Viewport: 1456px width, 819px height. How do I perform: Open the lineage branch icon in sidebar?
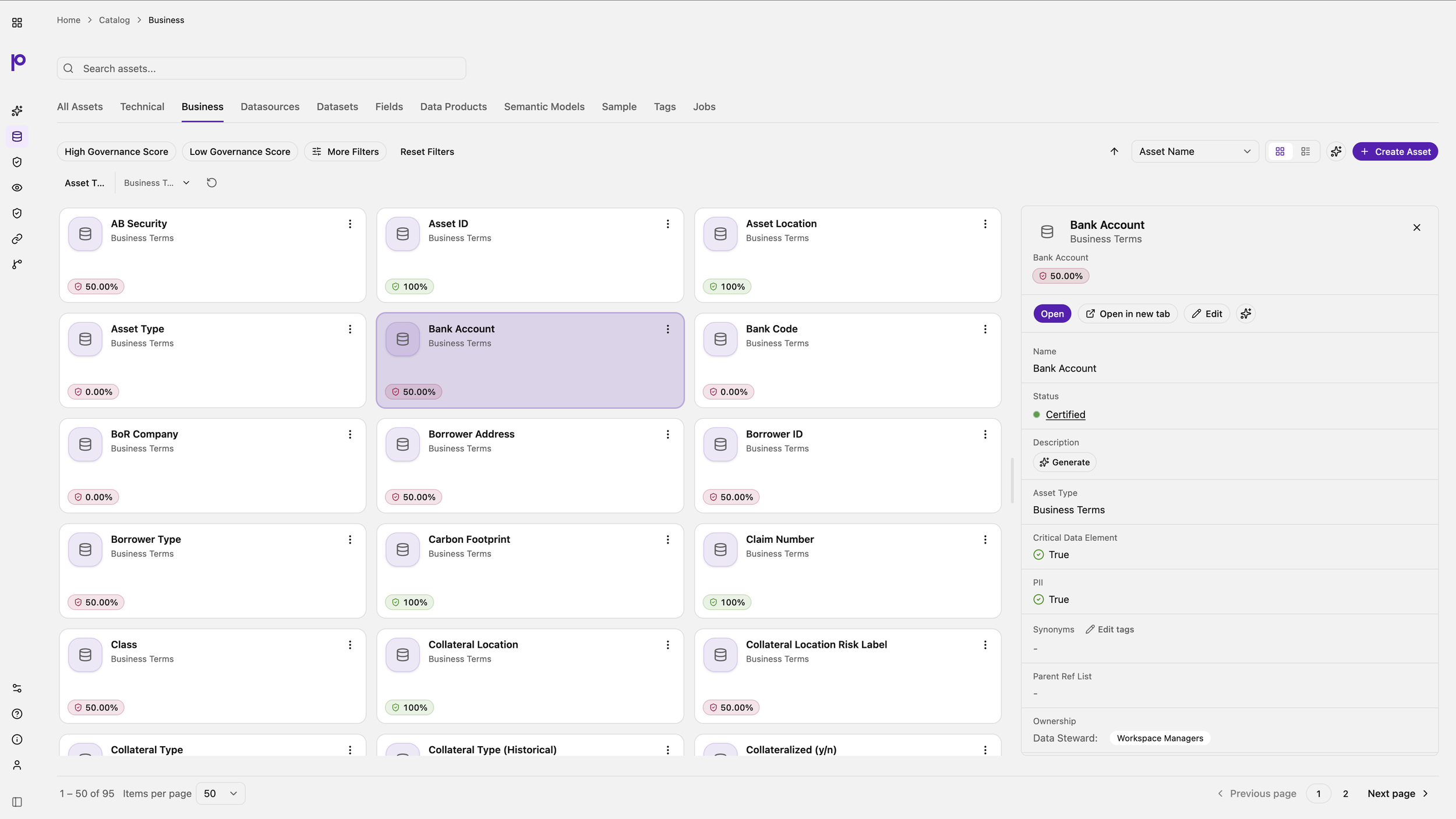point(17,264)
